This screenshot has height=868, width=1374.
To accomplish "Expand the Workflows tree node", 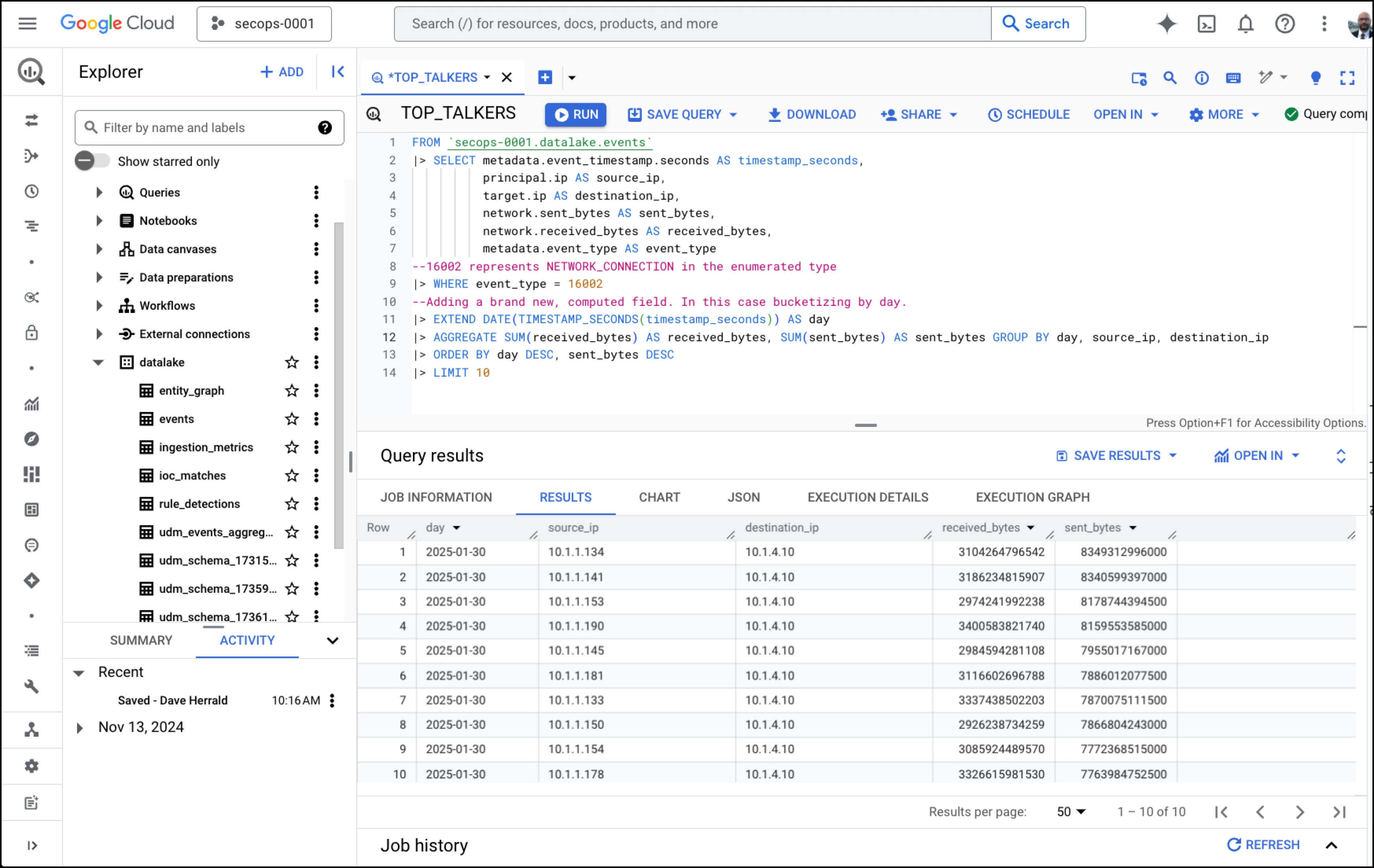I will click(99, 306).
